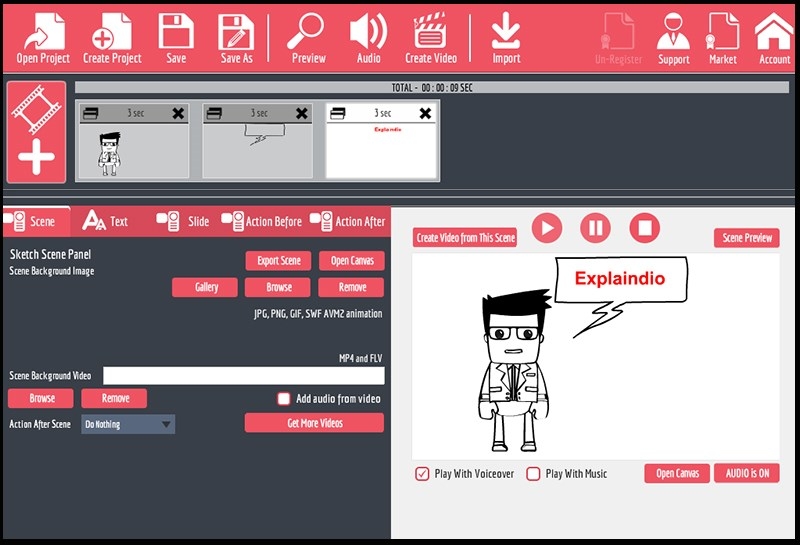
Task: Click Open Canvas below the preview
Action: [x=677, y=473]
